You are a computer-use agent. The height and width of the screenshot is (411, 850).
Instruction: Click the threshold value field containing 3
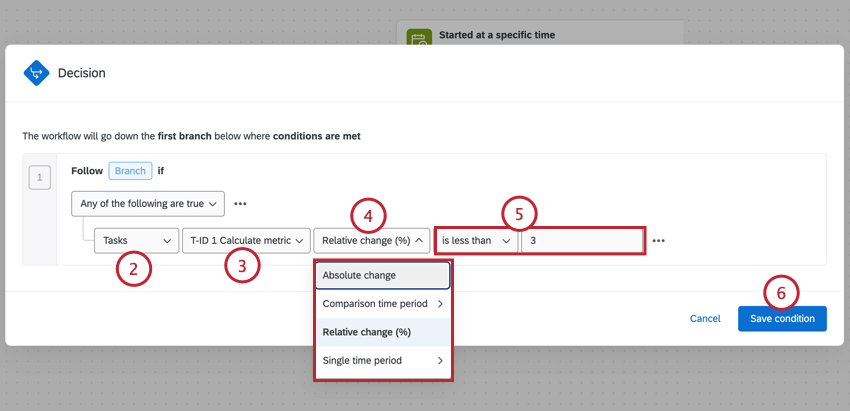[582, 240]
